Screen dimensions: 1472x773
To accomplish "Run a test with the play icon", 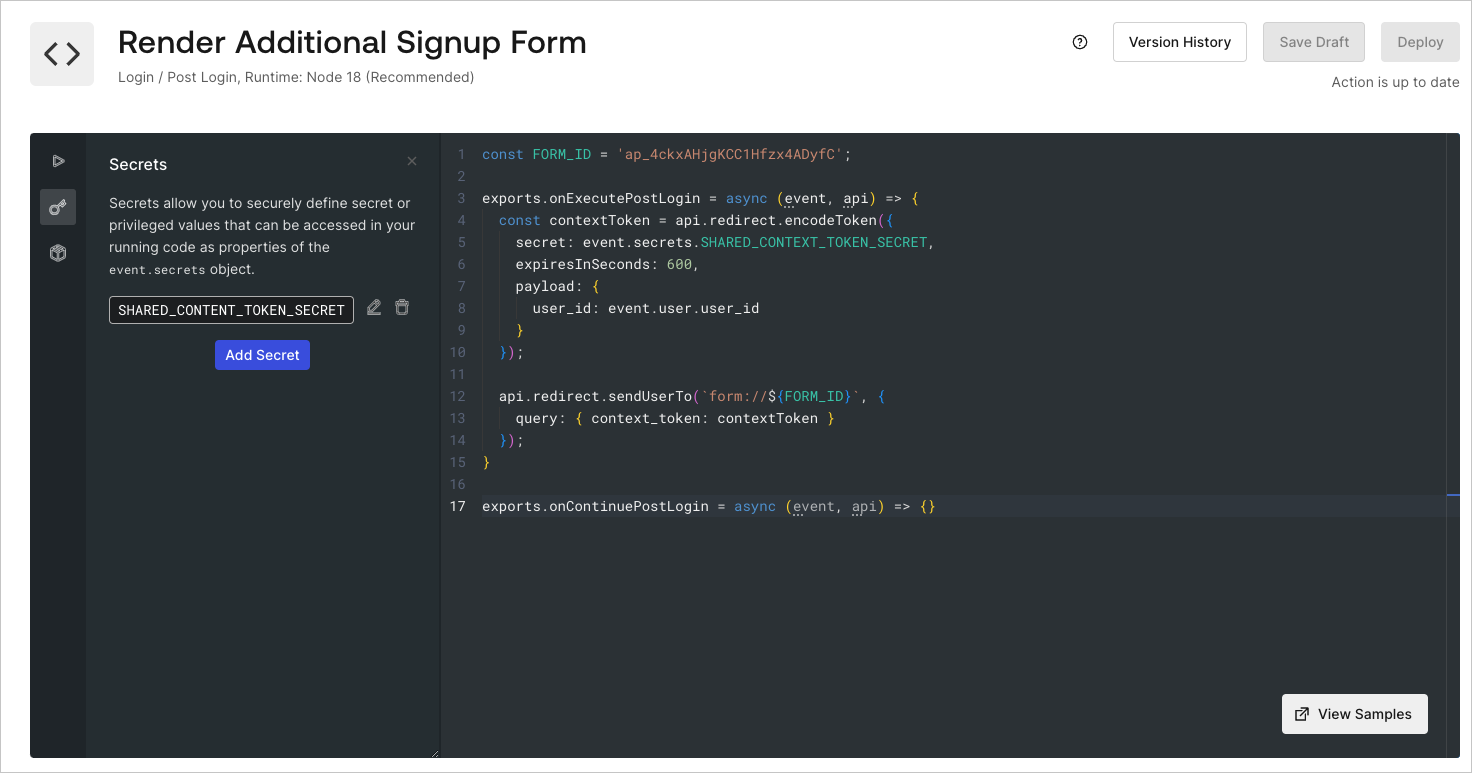I will 57,160.
